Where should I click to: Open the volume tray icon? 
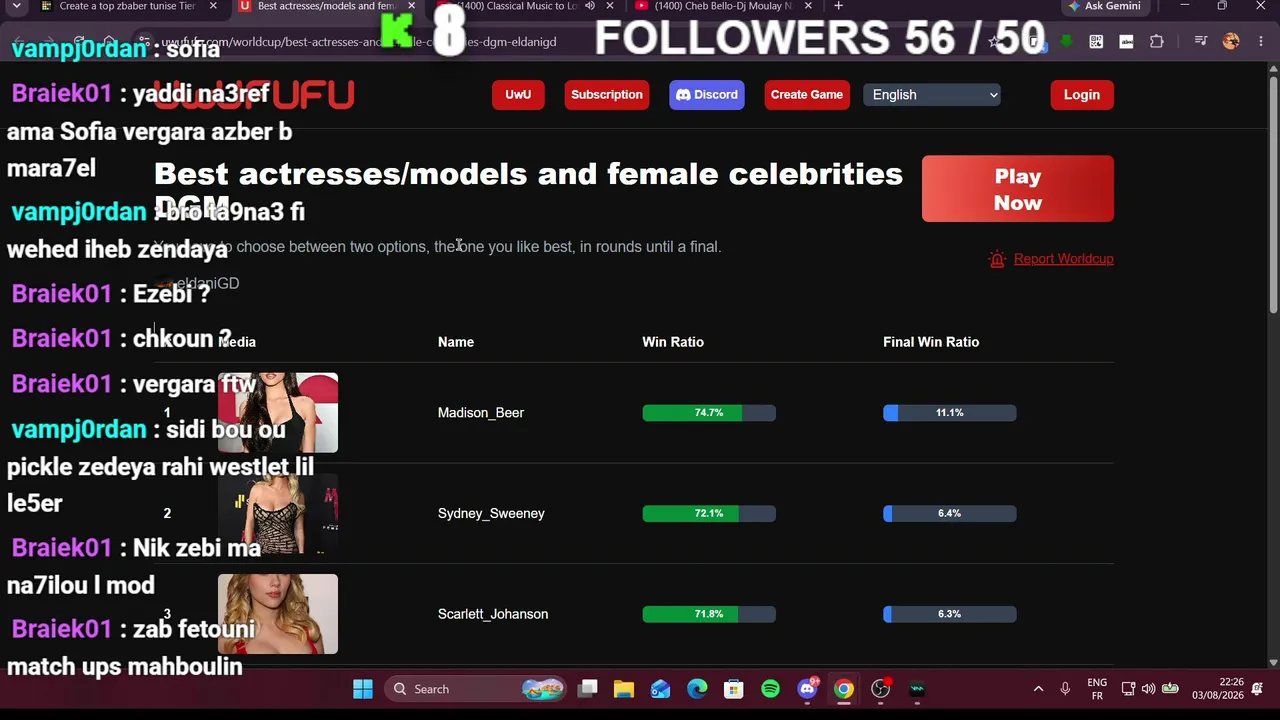click(1148, 689)
